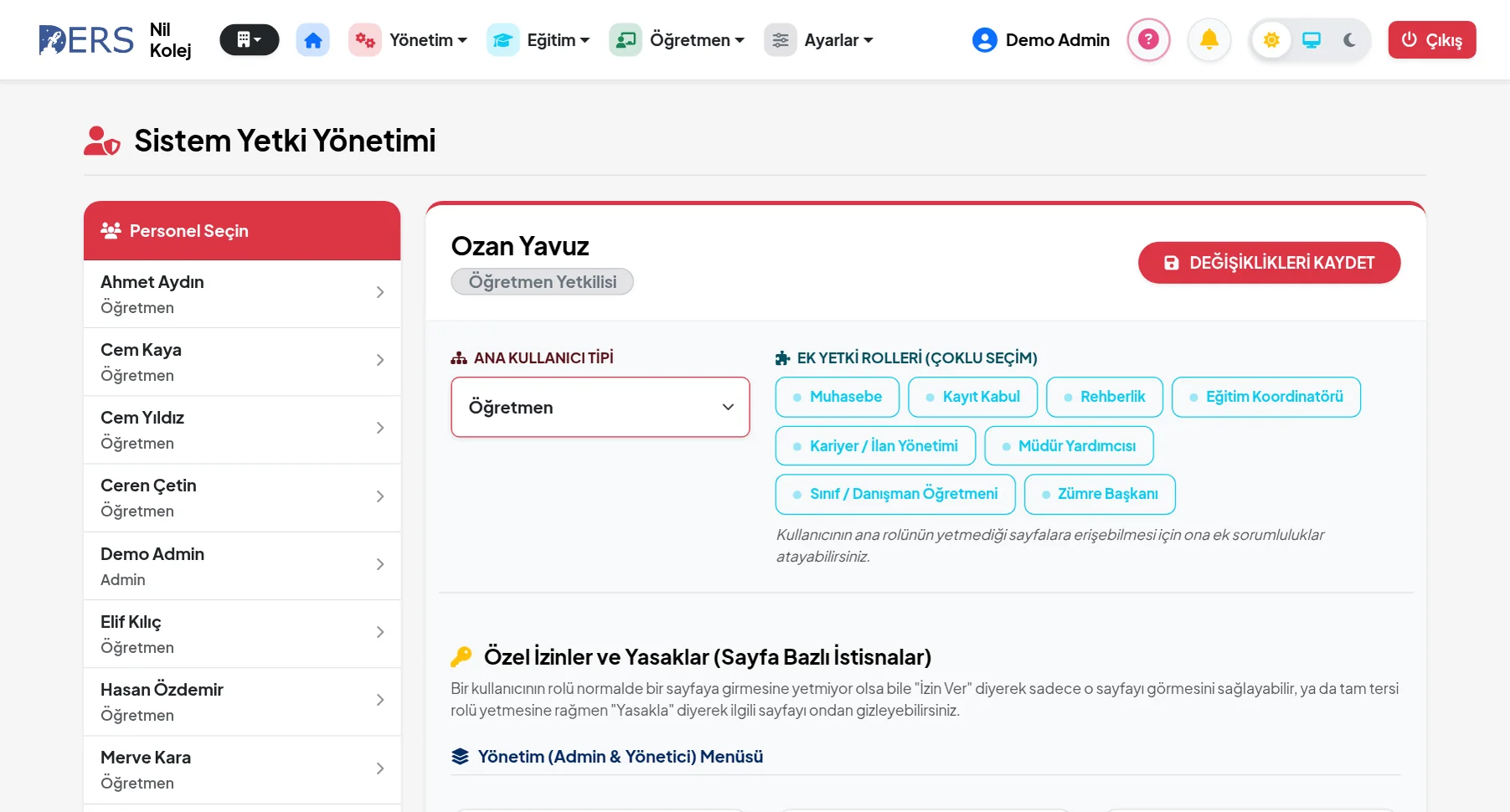The width and height of the screenshot is (1510, 812).
Task: Click the Ozan Yavuz name heading
Action: point(520,246)
